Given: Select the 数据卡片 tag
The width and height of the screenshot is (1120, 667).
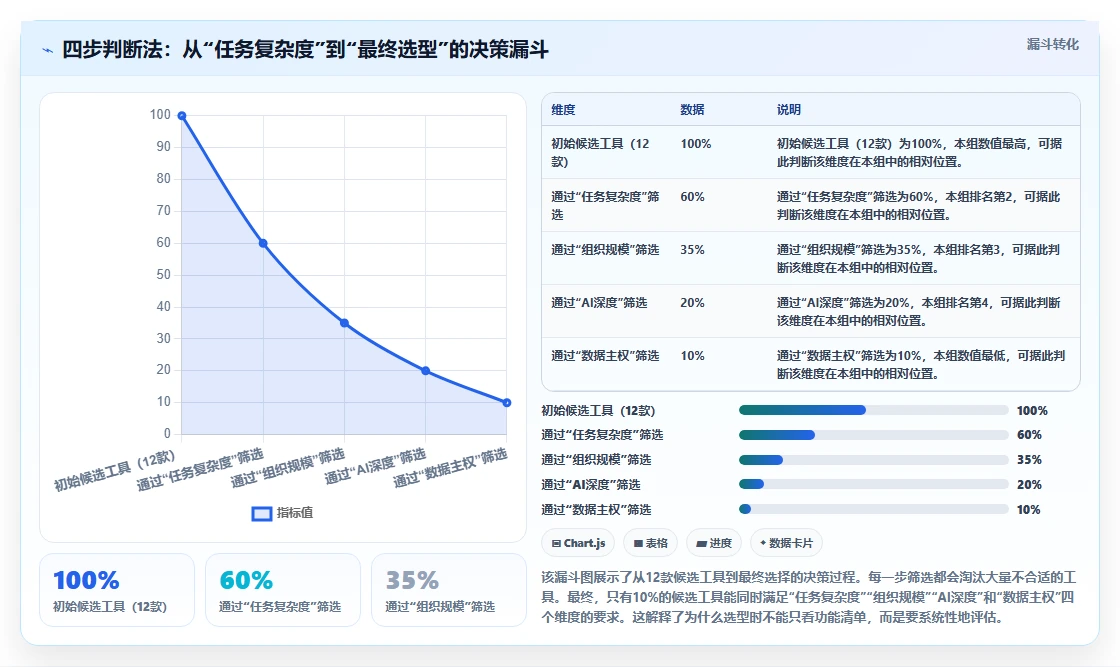Looking at the screenshot, I should pyautogui.click(x=786, y=543).
